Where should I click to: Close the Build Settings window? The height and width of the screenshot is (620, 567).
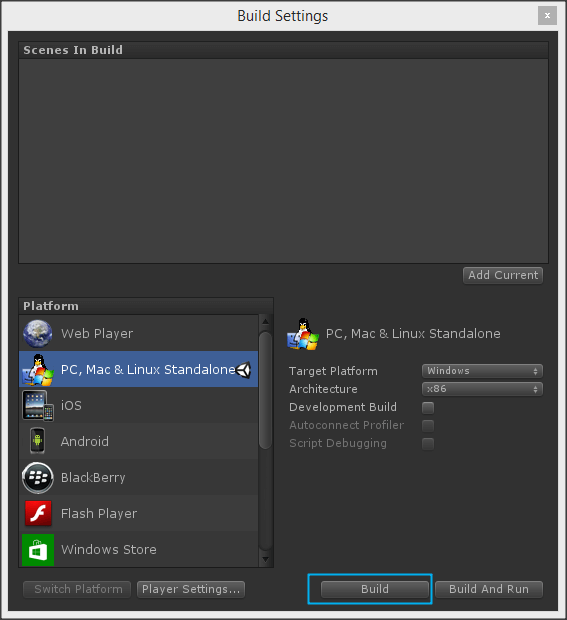(x=547, y=16)
